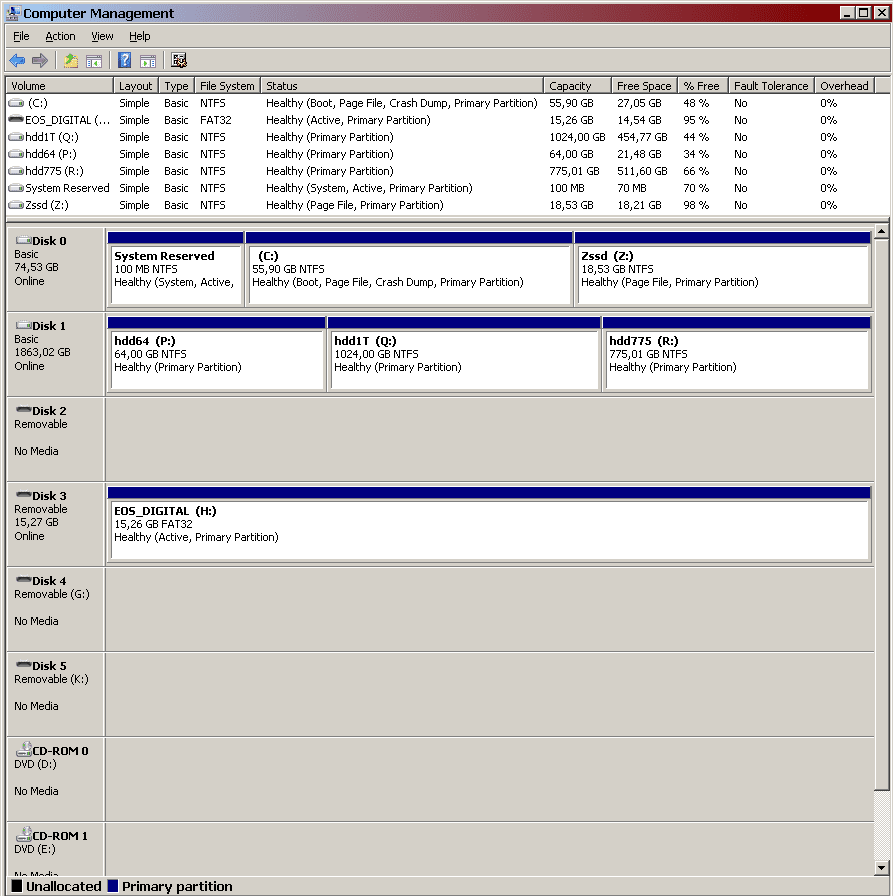Viewport: 893px width, 896px height.
Task: Click scroll up arrow of disk pane
Action: coord(882,231)
